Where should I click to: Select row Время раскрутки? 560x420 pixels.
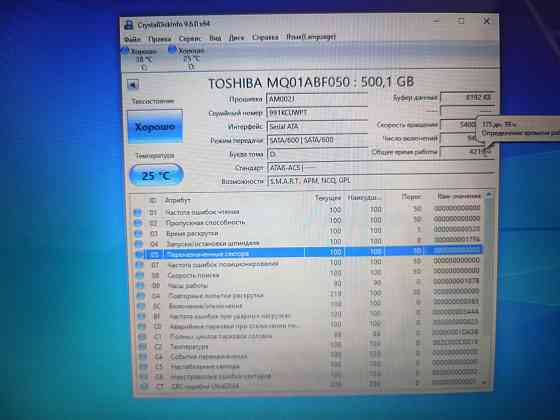(307, 233)
